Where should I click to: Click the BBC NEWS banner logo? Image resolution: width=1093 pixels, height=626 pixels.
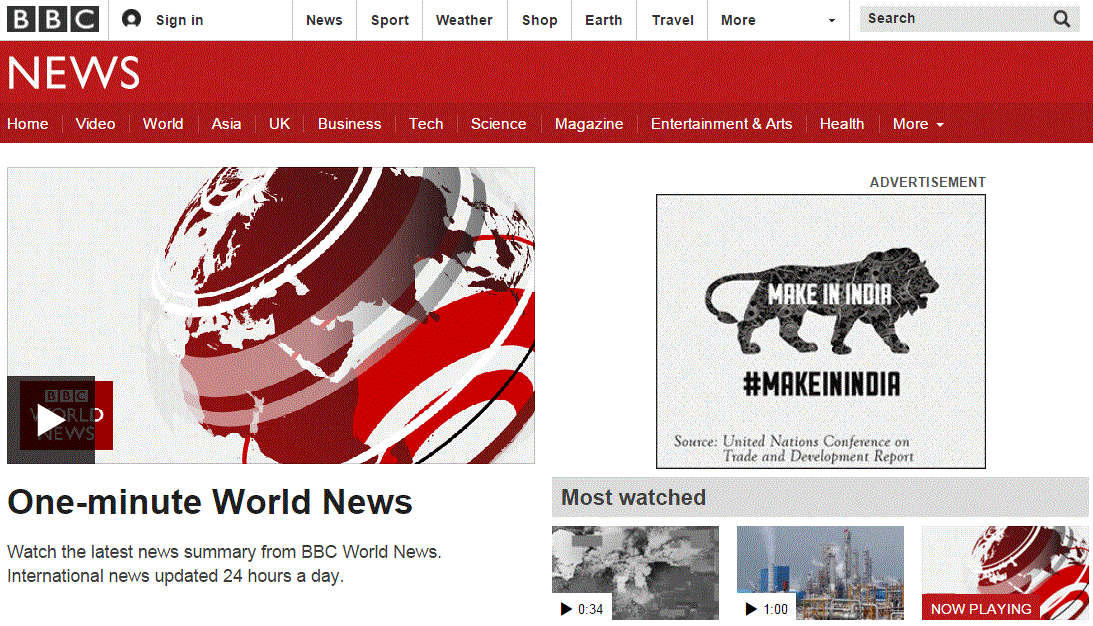[x=73, y=72]
